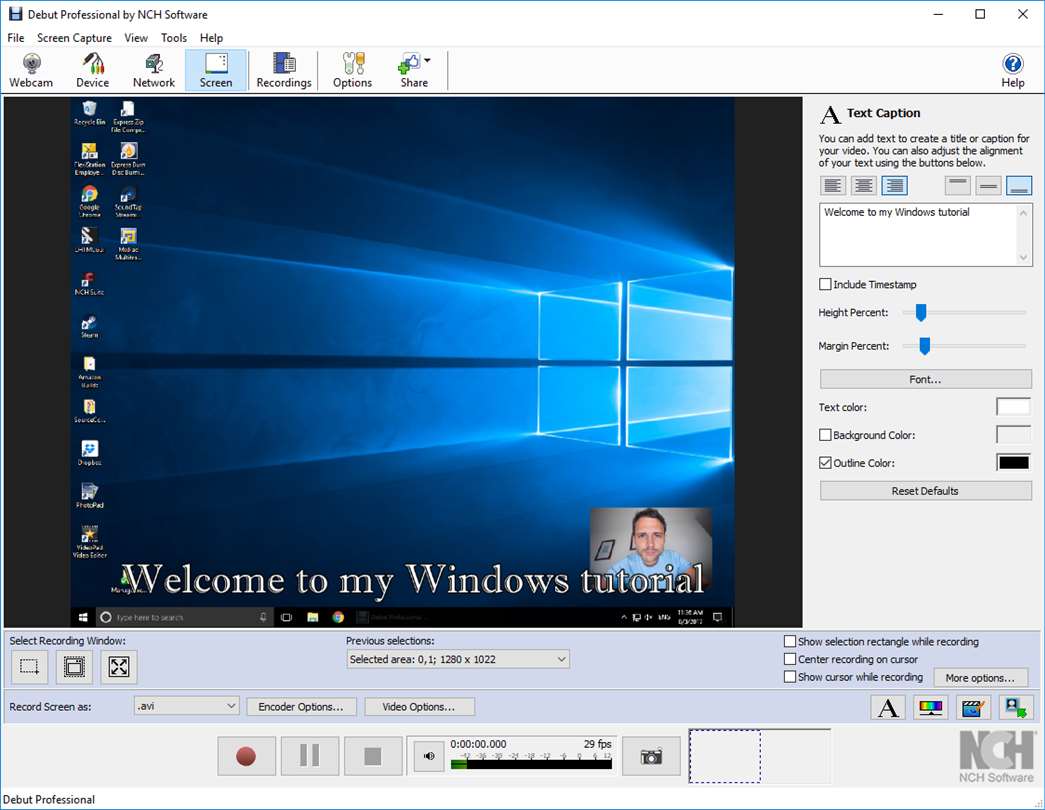1045x810 pixels.
Task: Open the .avi format dropdown
Action: click(x=187, y=706)
